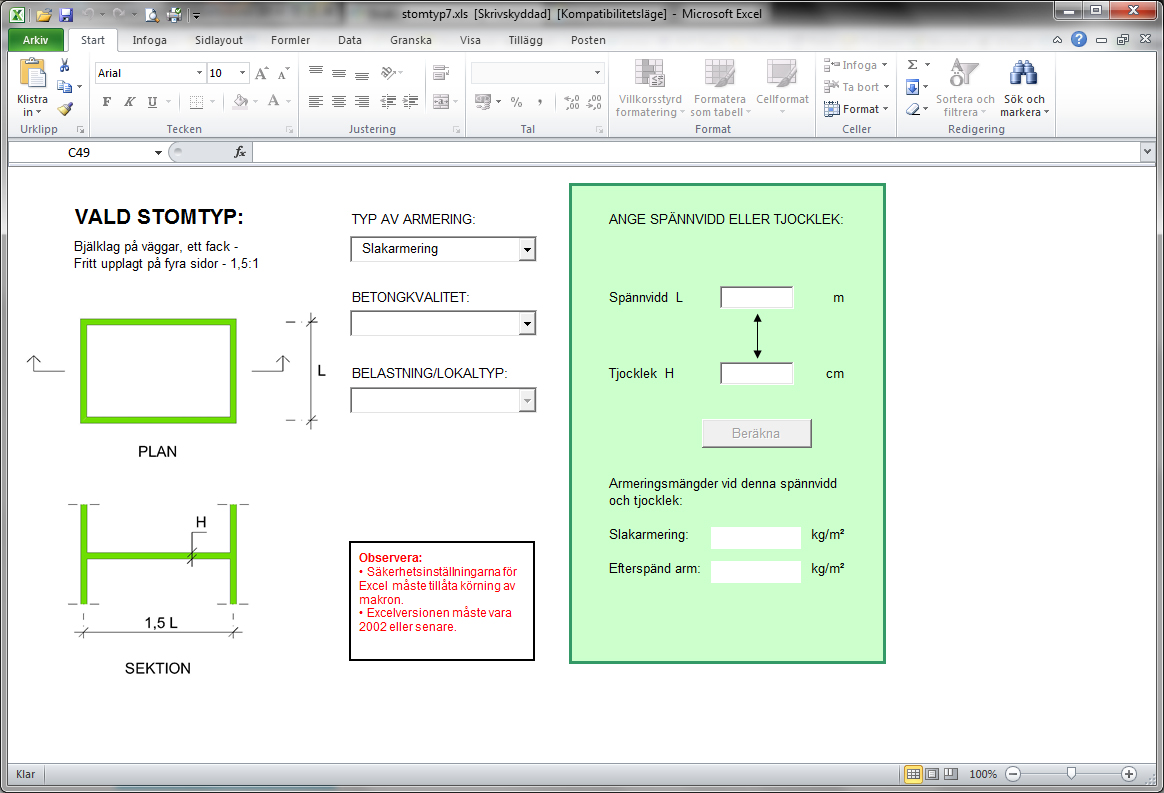
Task: Open the BELASTNING/LOKALTYP dropdown
Action: click(x=527, y=401)
